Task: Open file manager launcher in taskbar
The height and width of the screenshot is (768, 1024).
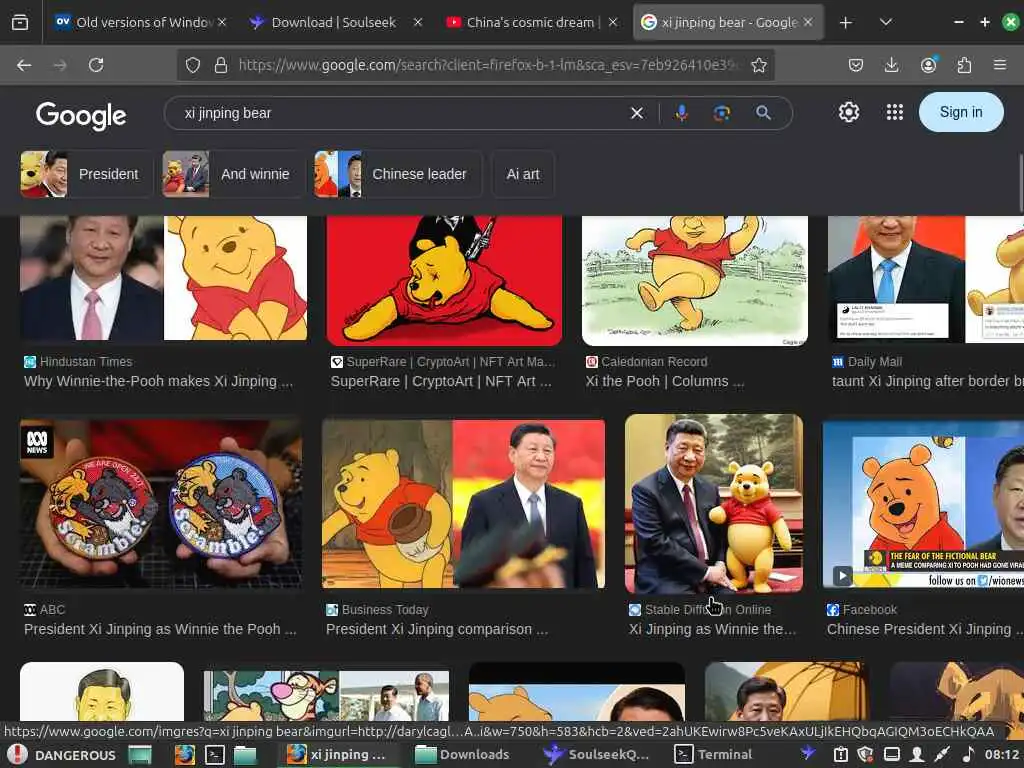Action: pos(245,755)
